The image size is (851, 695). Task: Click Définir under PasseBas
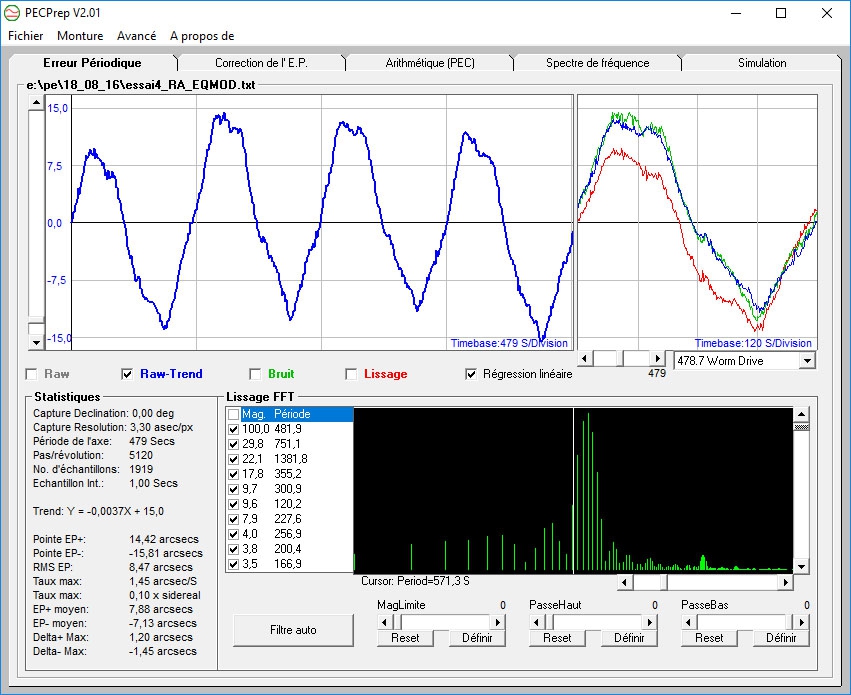[780, 638]
